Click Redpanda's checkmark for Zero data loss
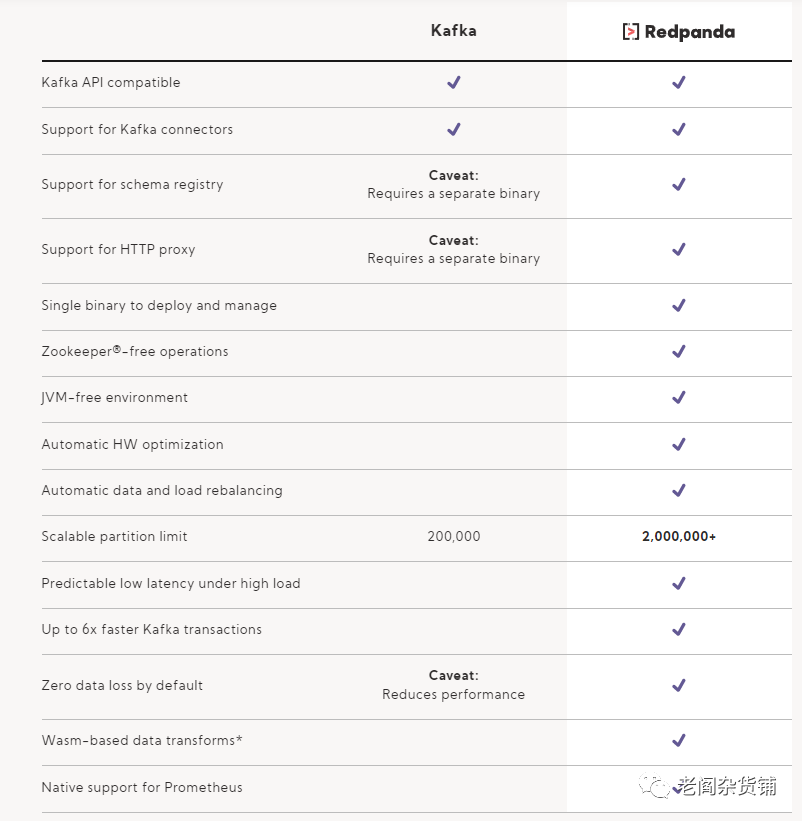This screenshot has height=821, width=802. (x=679, y=685)
